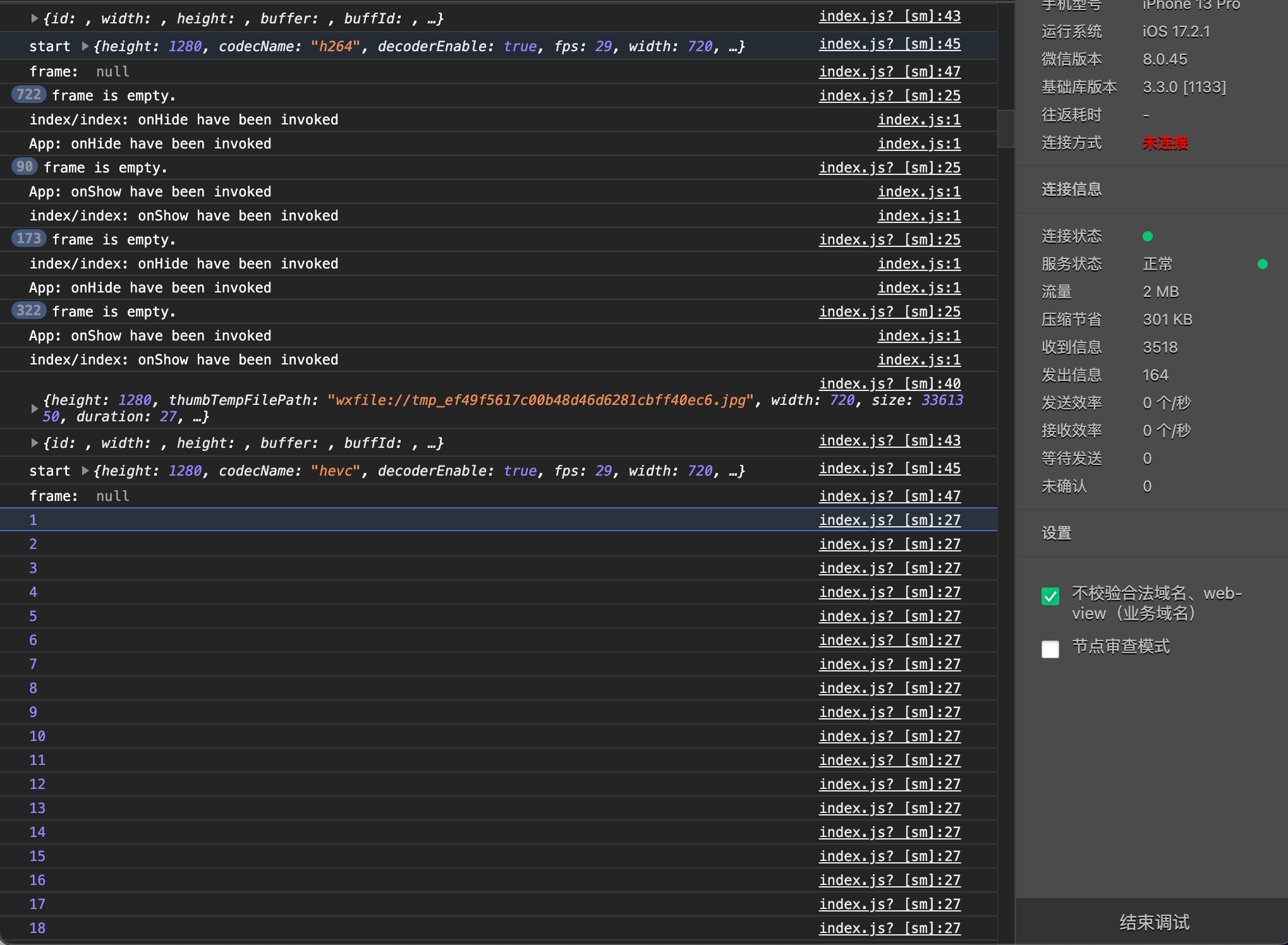
Task: Click green dot beside 服务状态 正常
Action: coord(1262,264)
